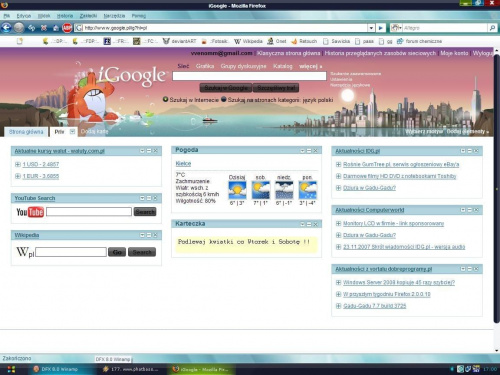Expand the '1 USD' currency rate entry

(x=18, y=164)
